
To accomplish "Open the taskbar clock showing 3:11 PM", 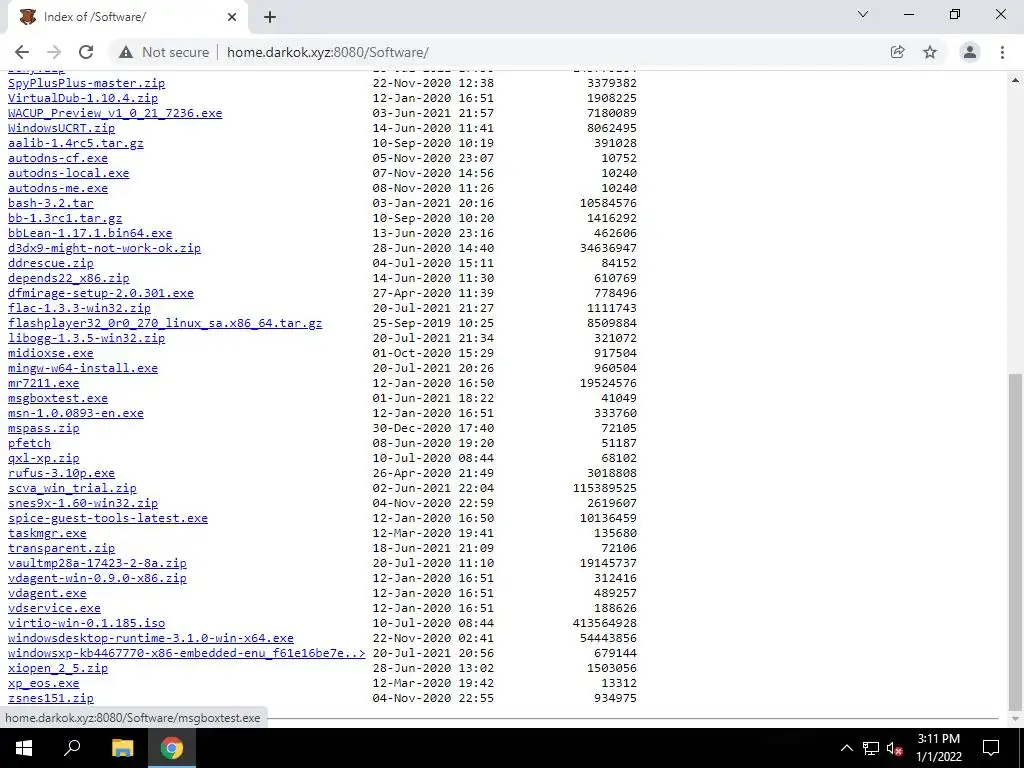I will (938, 748).
